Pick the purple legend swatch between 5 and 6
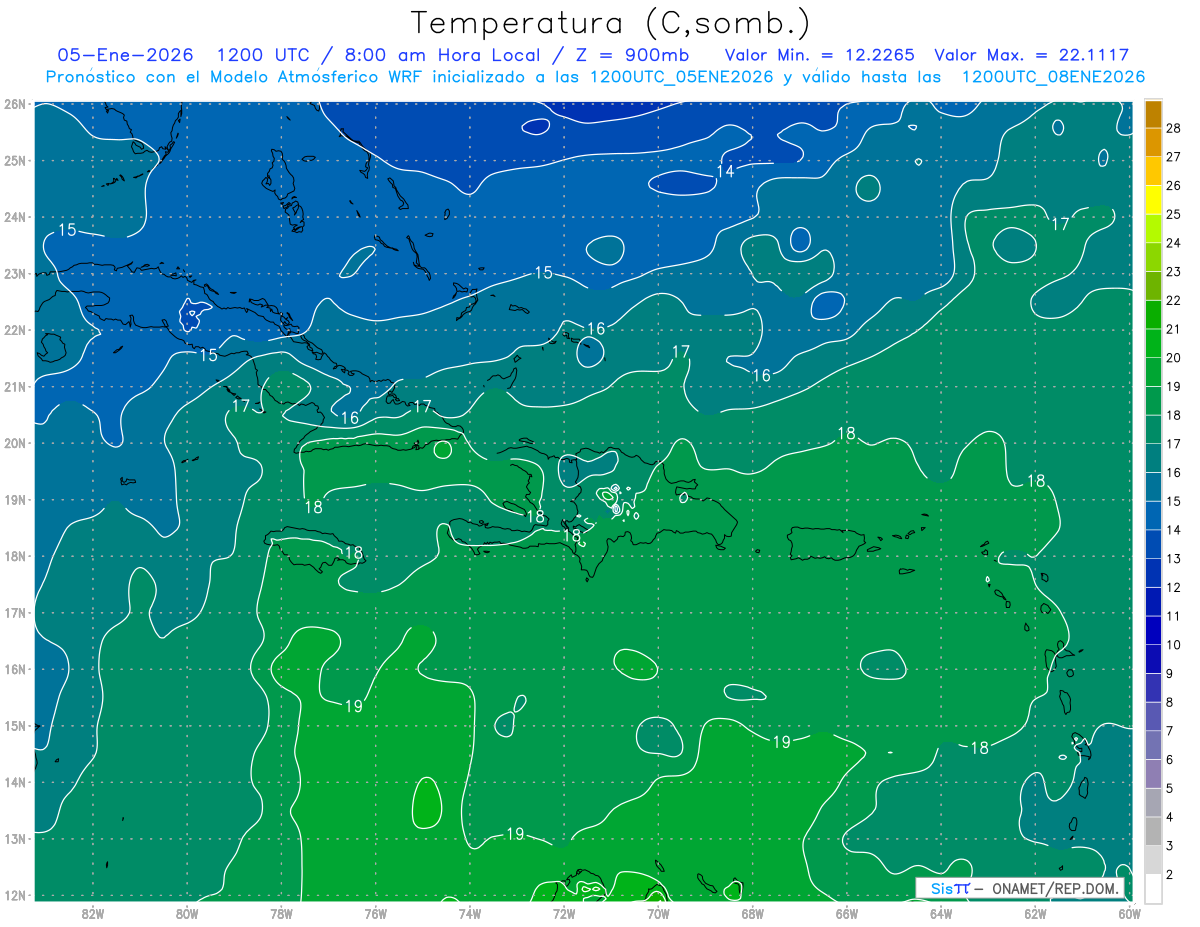This screenshot has height=927, width=1200. pyautogui.click(x=1153, y=774)
